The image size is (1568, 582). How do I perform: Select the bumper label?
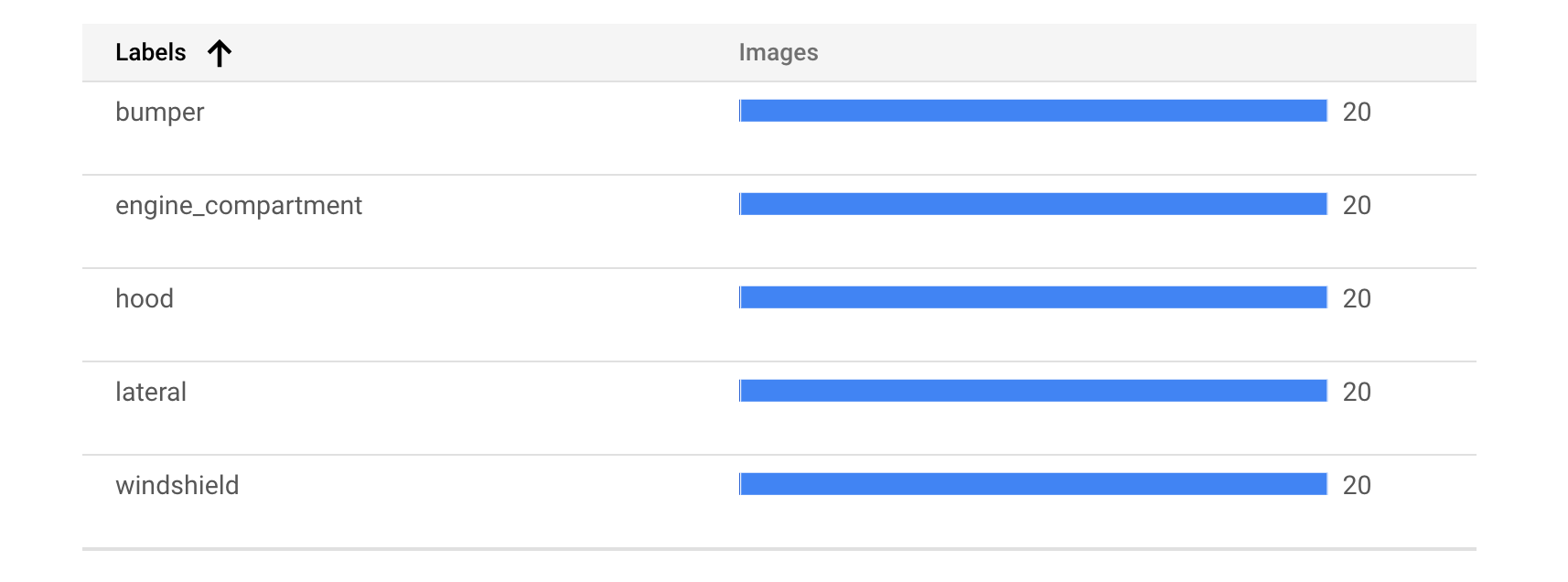point(160,113)
